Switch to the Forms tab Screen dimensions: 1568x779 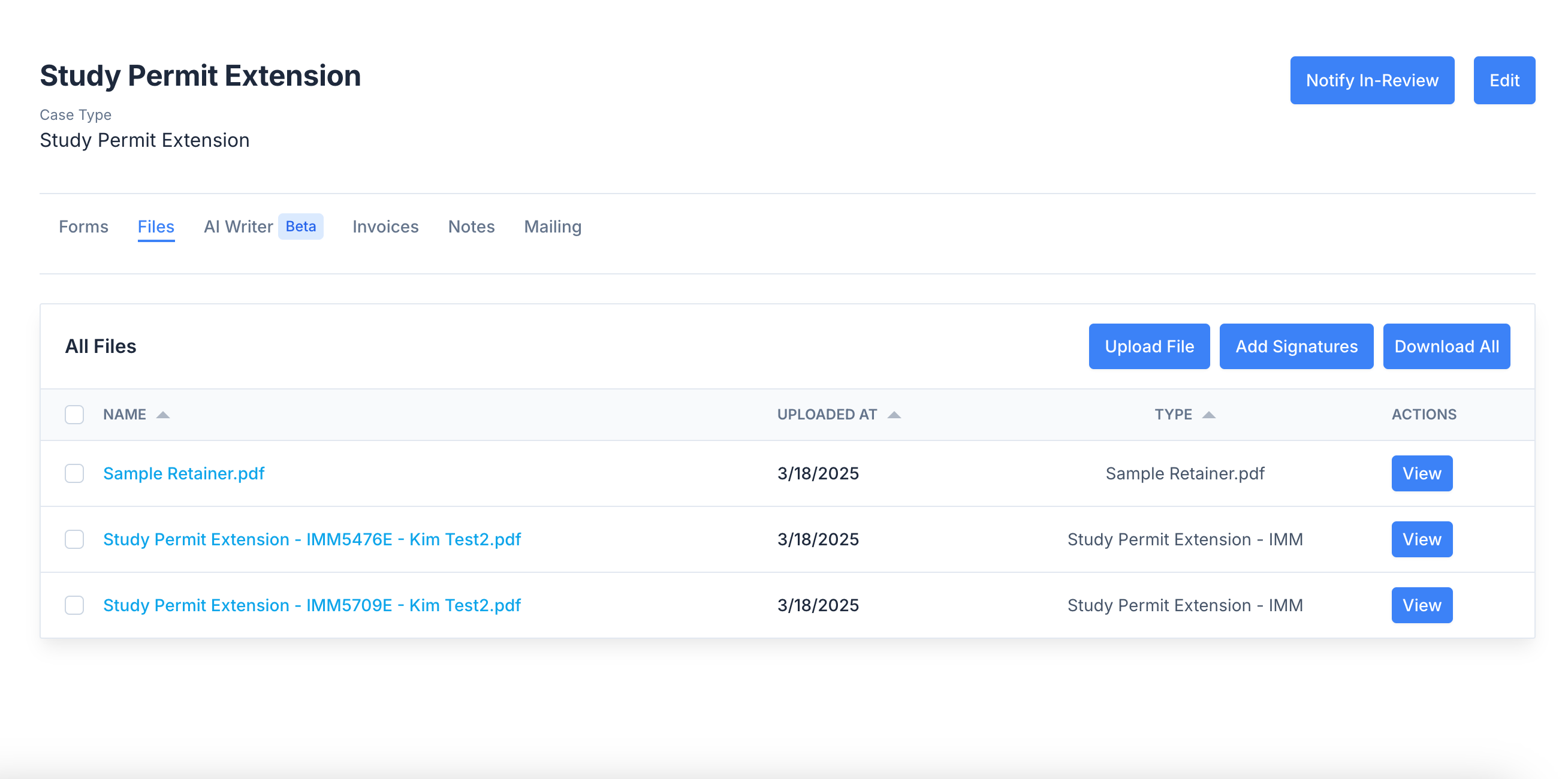point(83,227)
